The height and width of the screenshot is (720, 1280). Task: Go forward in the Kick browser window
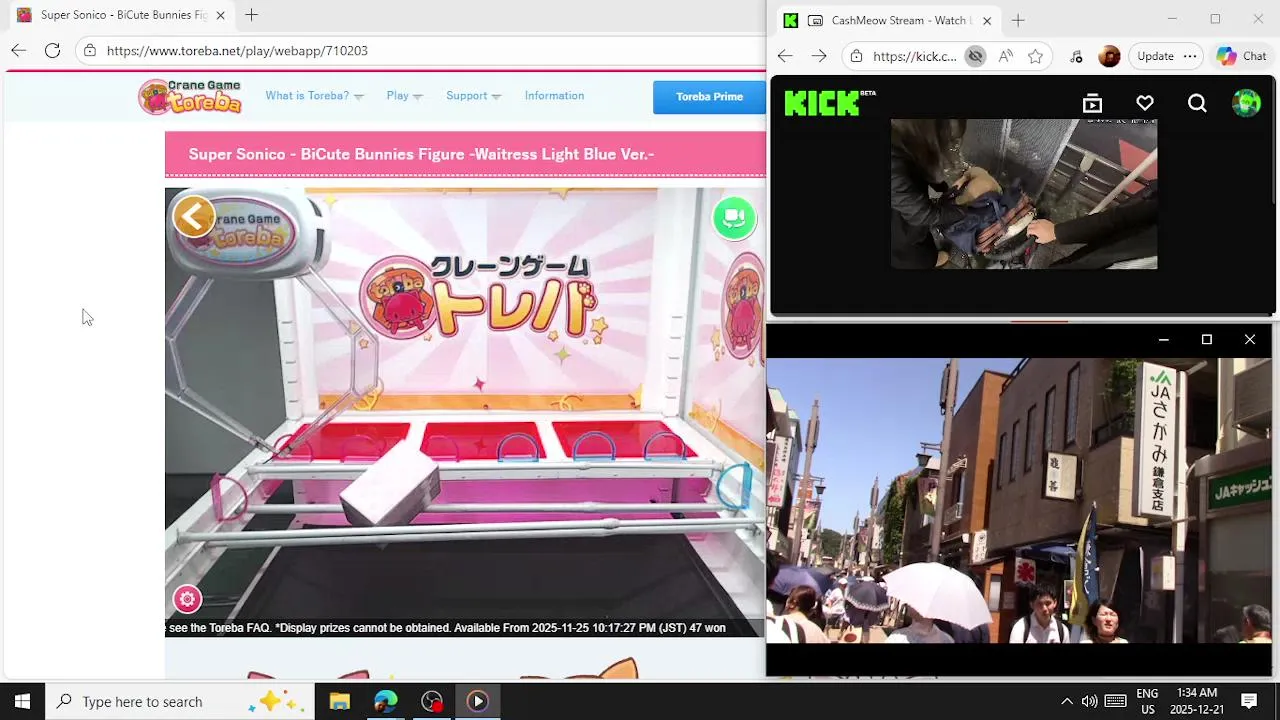click(819, 56)
